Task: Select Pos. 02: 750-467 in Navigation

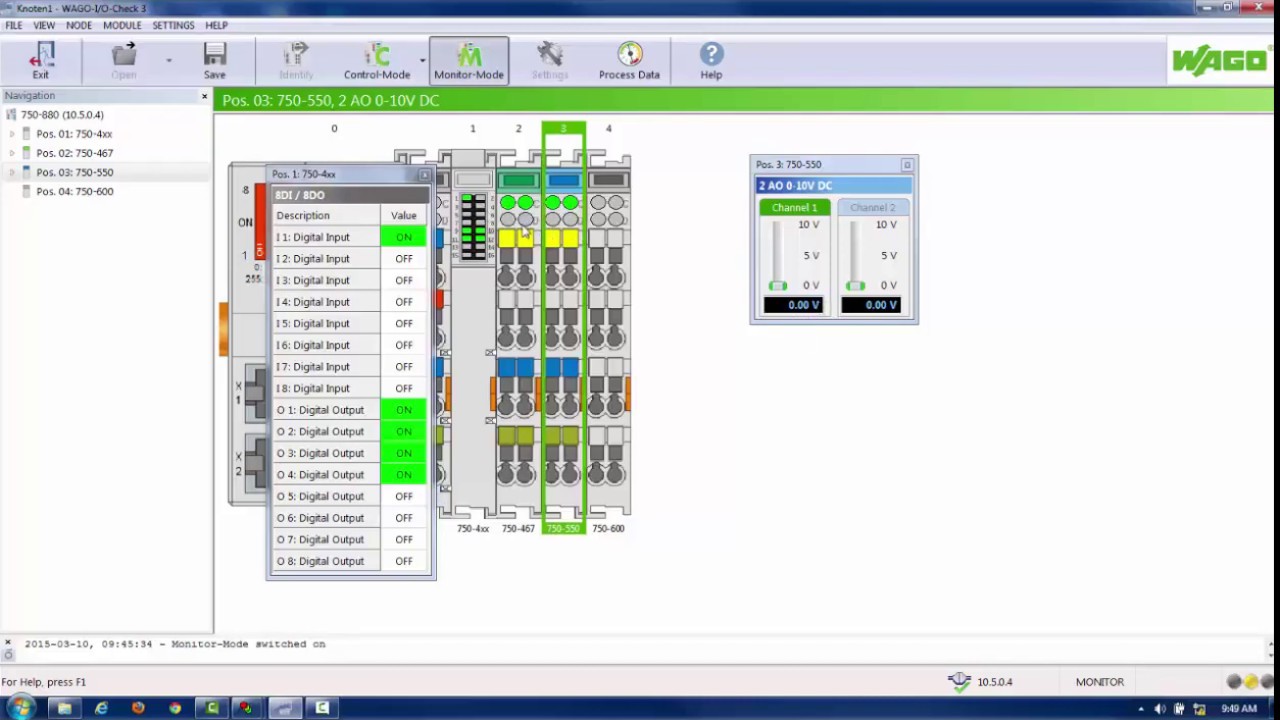Action: pos(74,153)
